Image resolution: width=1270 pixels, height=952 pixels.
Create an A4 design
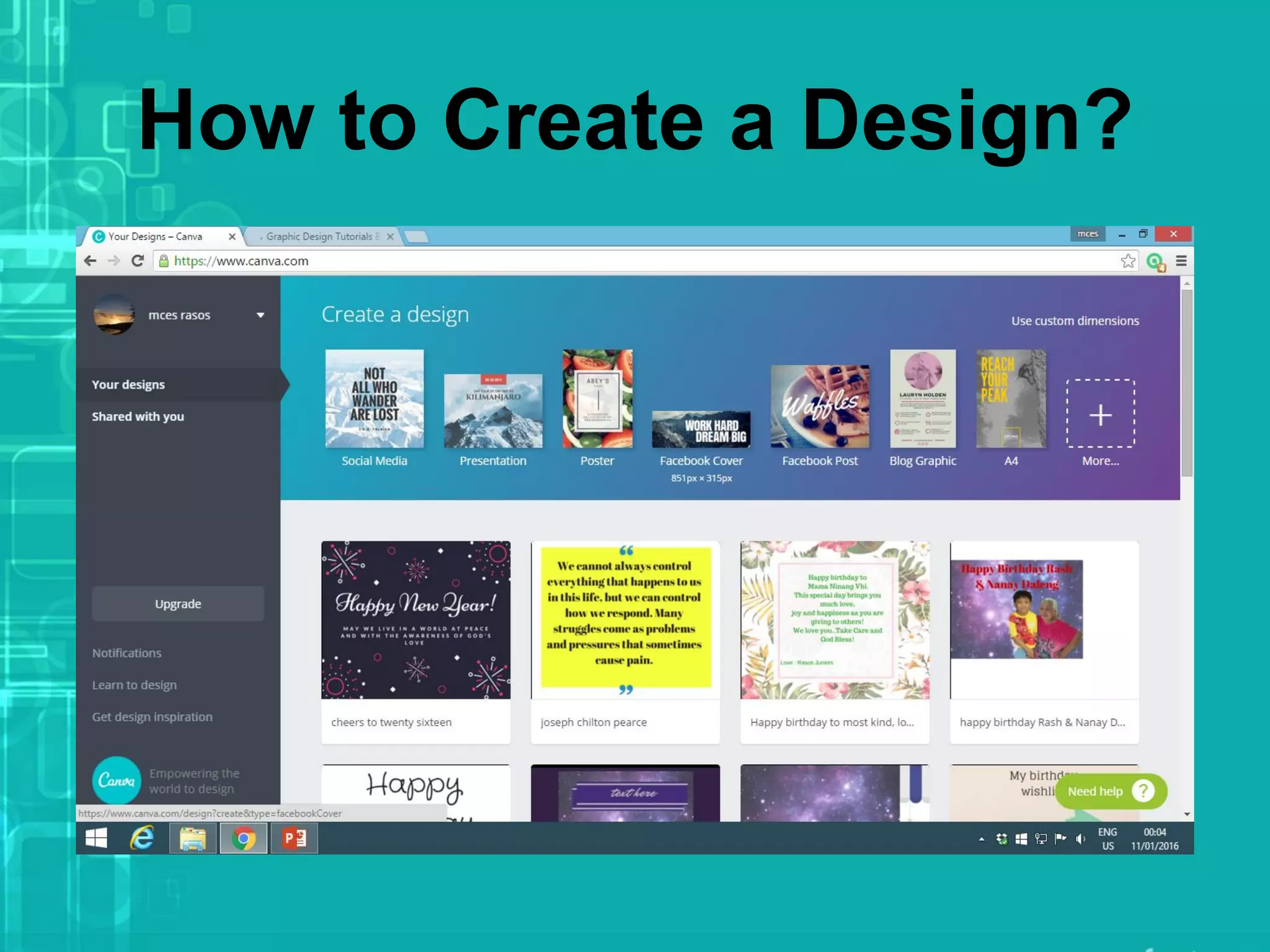(1011, 399)
